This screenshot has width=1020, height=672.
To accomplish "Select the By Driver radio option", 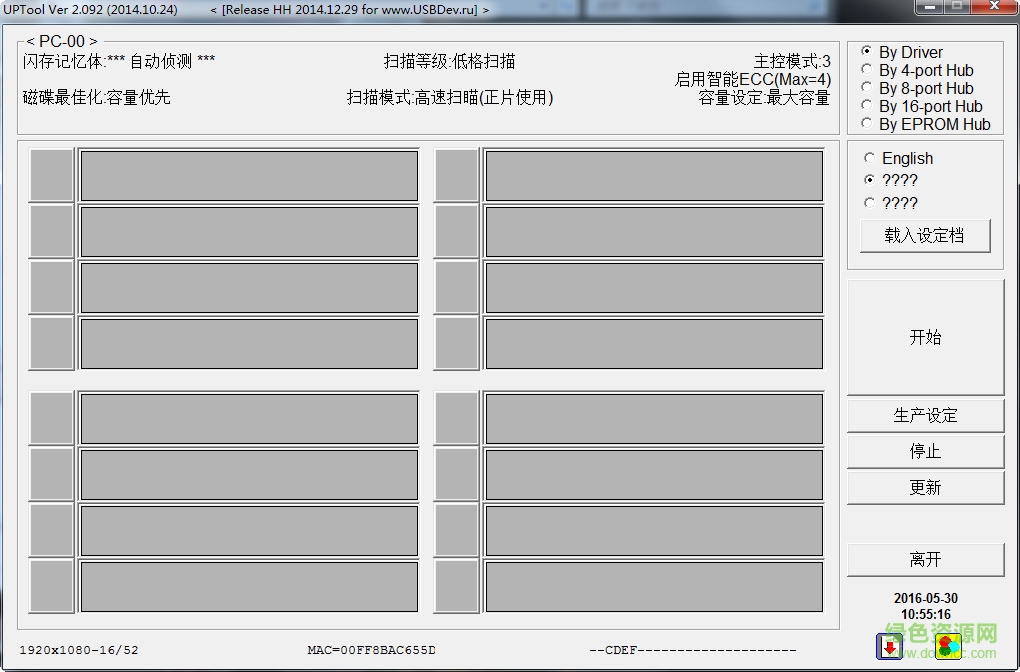I will point(867,52).
